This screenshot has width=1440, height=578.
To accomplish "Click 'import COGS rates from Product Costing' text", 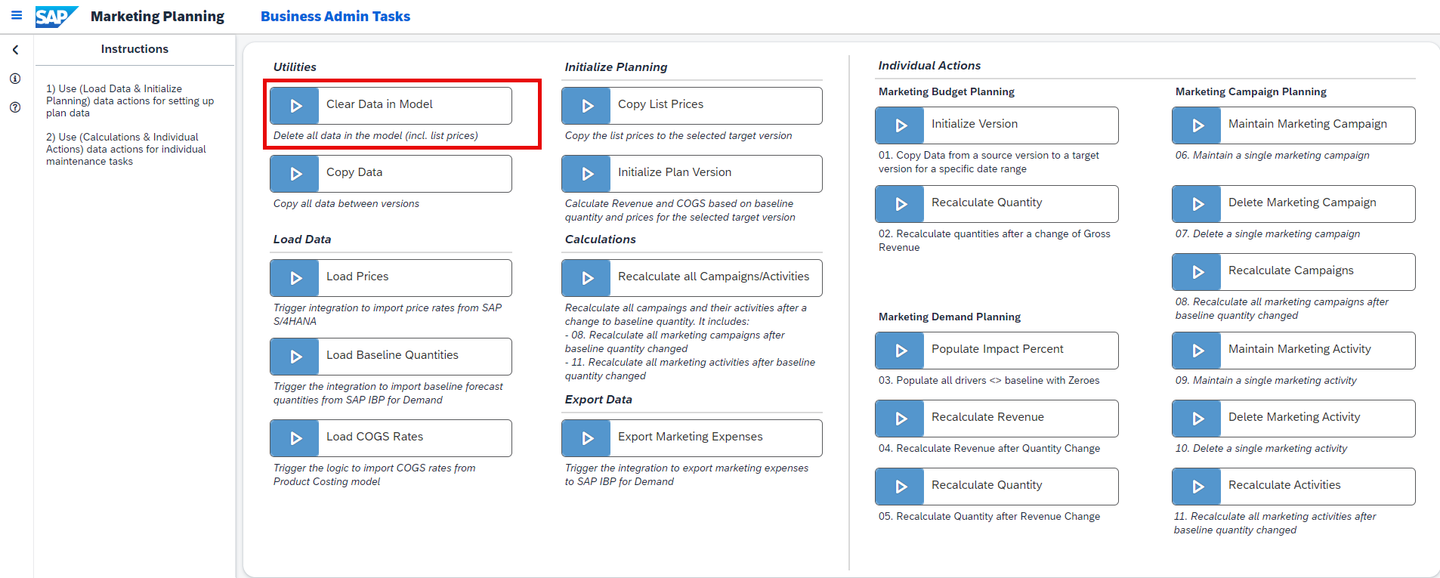I will point(374,474).
